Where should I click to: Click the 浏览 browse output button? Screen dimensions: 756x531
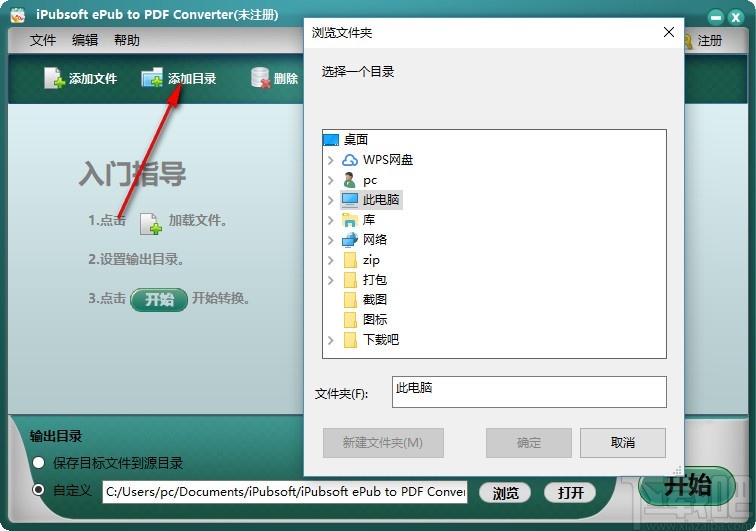(505, 493)
